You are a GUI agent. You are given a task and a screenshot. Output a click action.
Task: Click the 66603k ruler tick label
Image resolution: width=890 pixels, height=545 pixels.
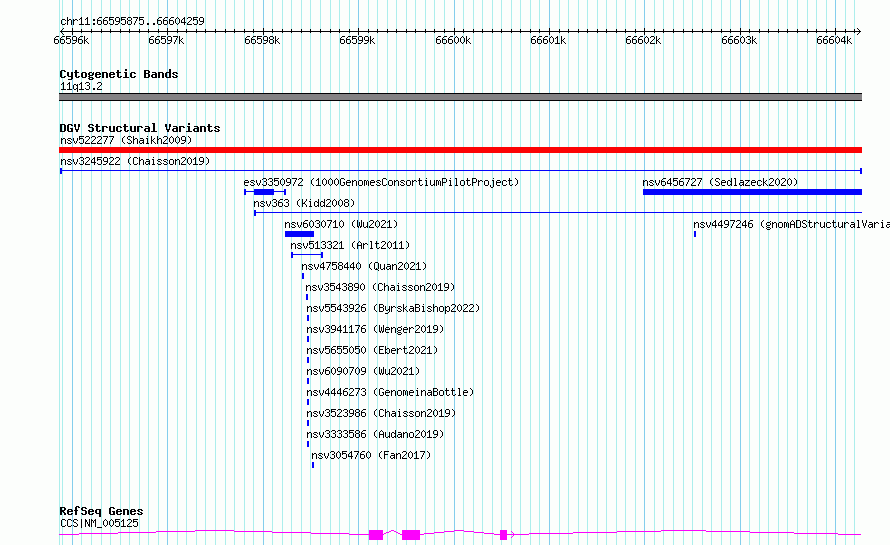point(739,40)
